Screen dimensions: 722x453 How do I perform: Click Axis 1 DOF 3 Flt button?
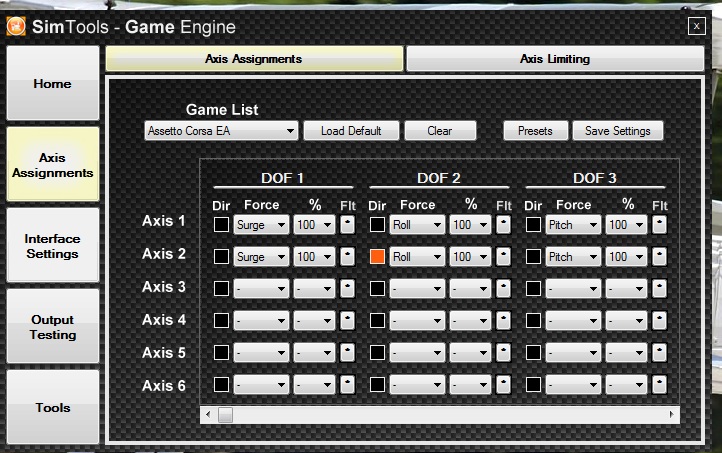(x=659, y=225)
